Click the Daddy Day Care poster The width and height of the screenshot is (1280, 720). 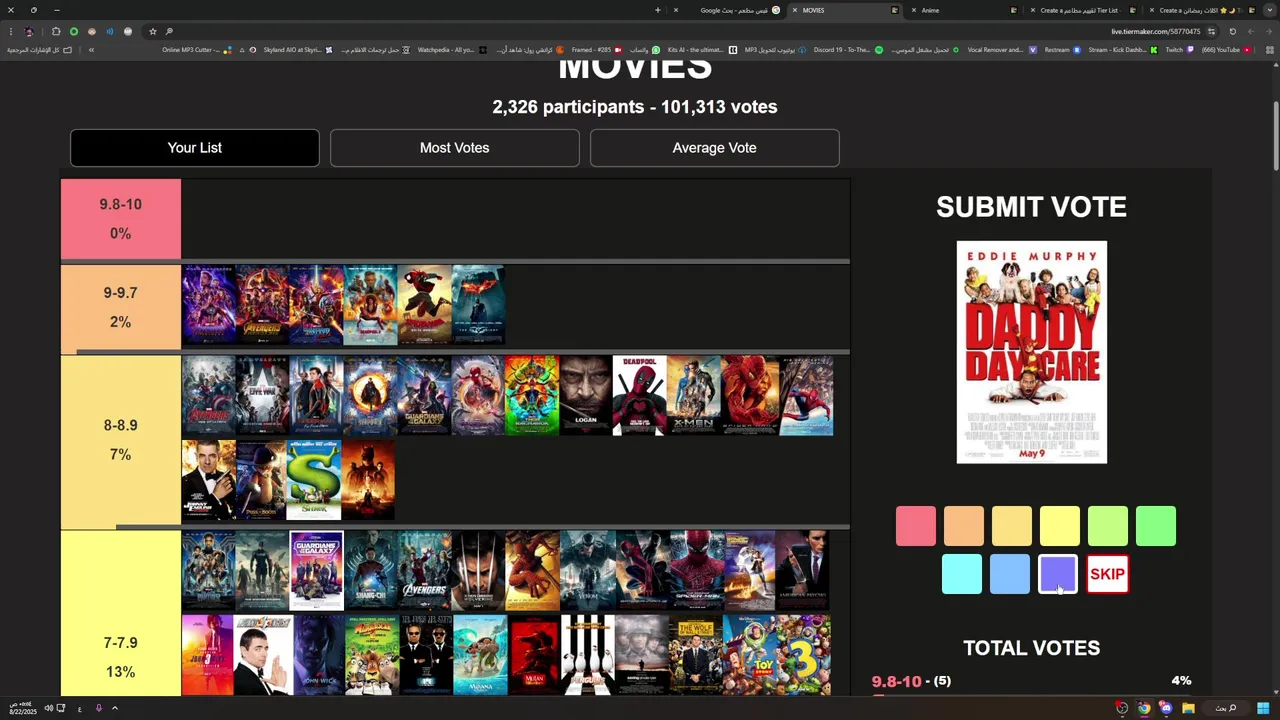(1032, 352)
